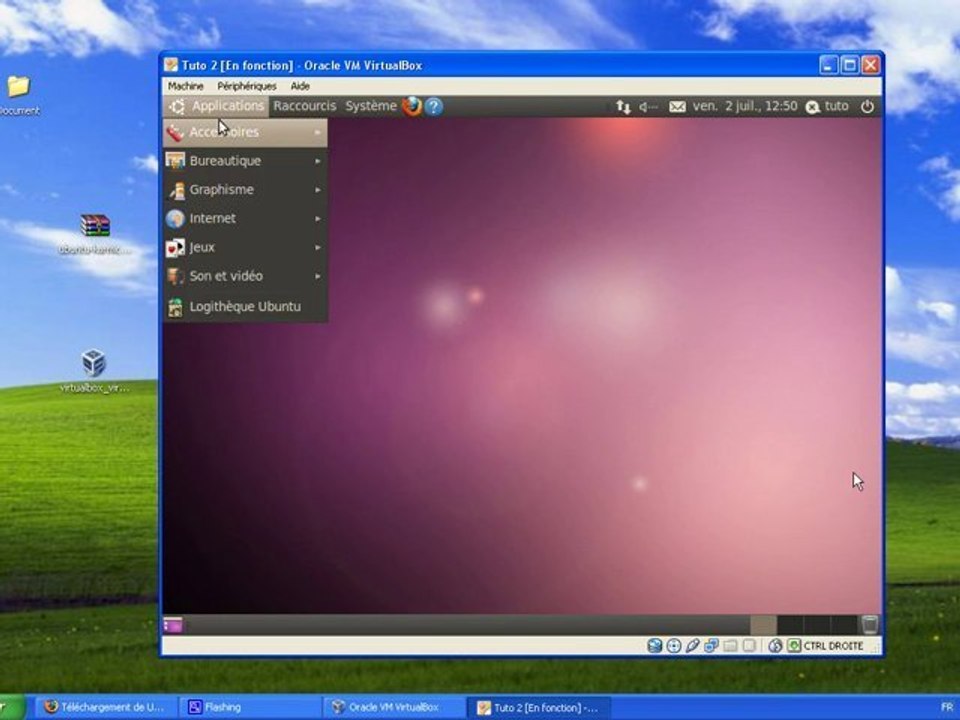This screenshot has width=960, height=720.
Task: Open the Système menu
Action: coord(371,106)
